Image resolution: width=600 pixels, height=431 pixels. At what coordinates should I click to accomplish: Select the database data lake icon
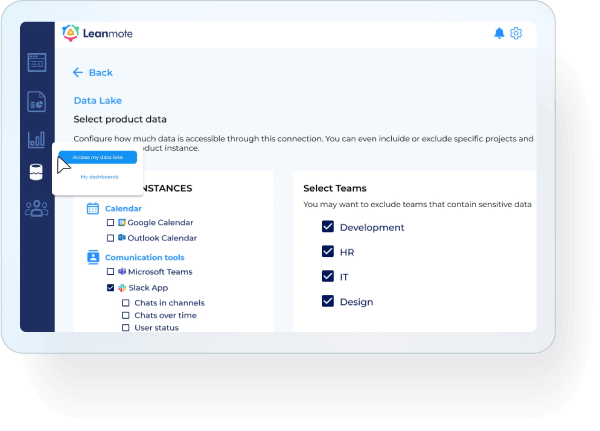coord(36,172)
